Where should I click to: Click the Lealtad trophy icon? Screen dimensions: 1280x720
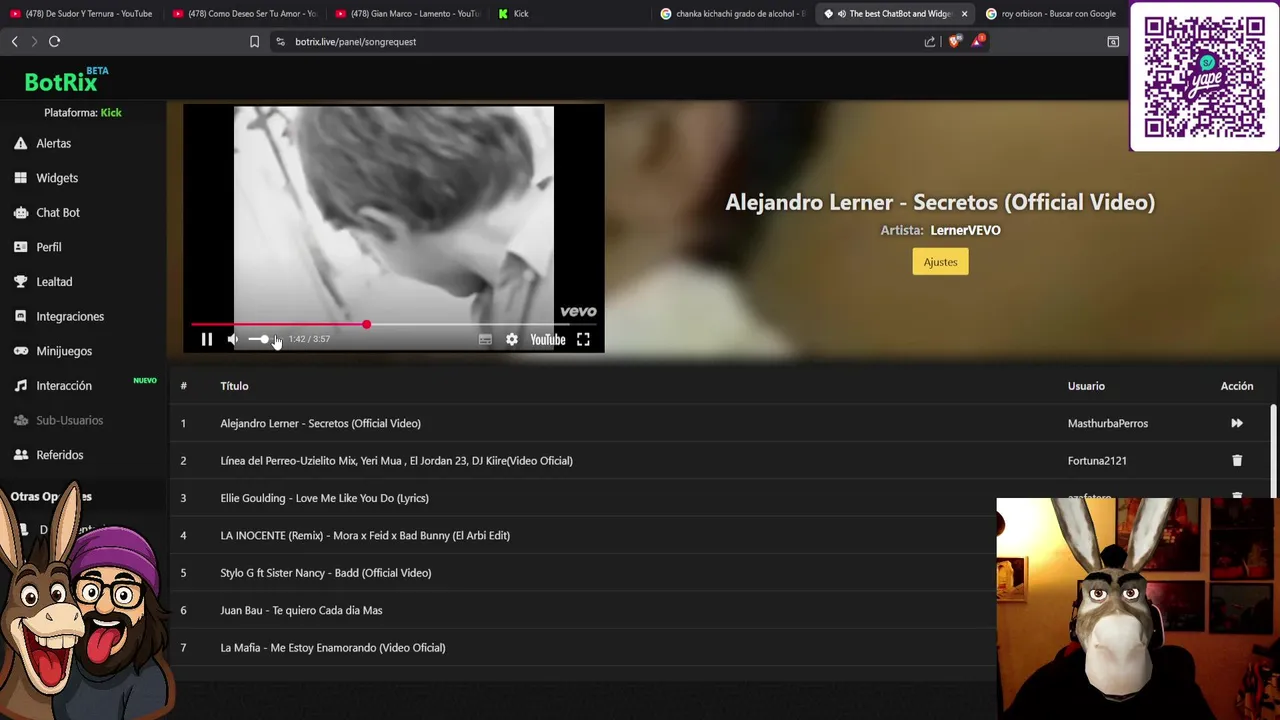coord(20,282)
